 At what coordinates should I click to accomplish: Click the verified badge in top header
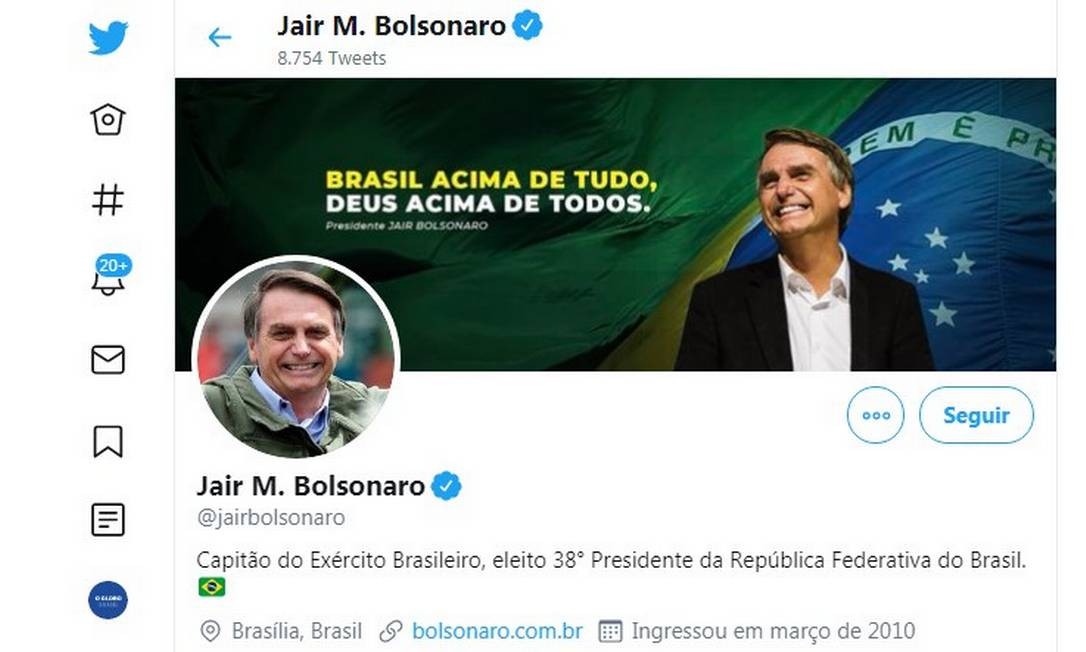[x=527, y=26]
